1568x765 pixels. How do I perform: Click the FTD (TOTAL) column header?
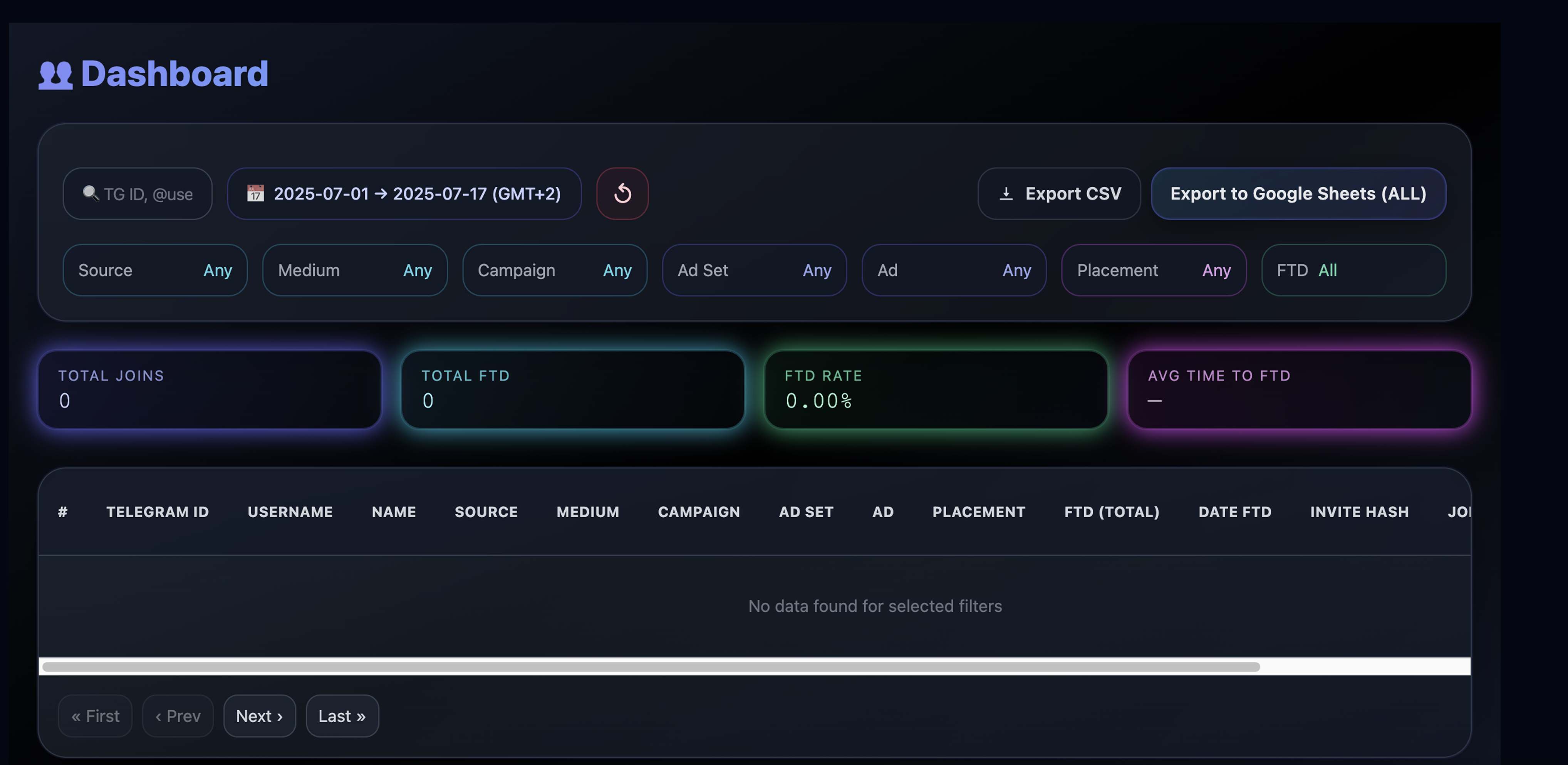pyautogui.click(x=1112, y=512)
